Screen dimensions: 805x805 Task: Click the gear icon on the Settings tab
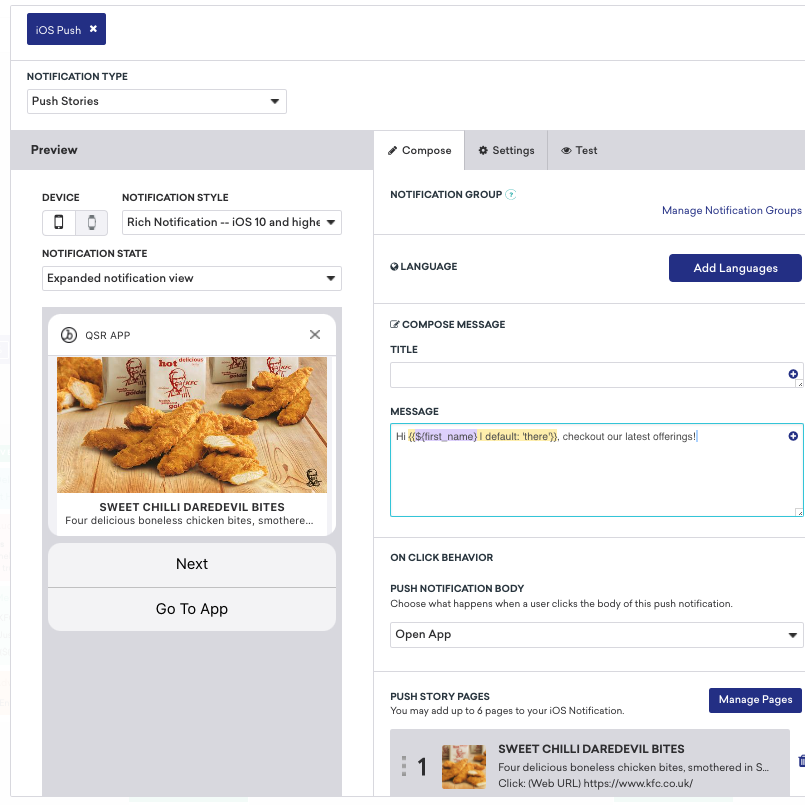click(x=485, y=150)
